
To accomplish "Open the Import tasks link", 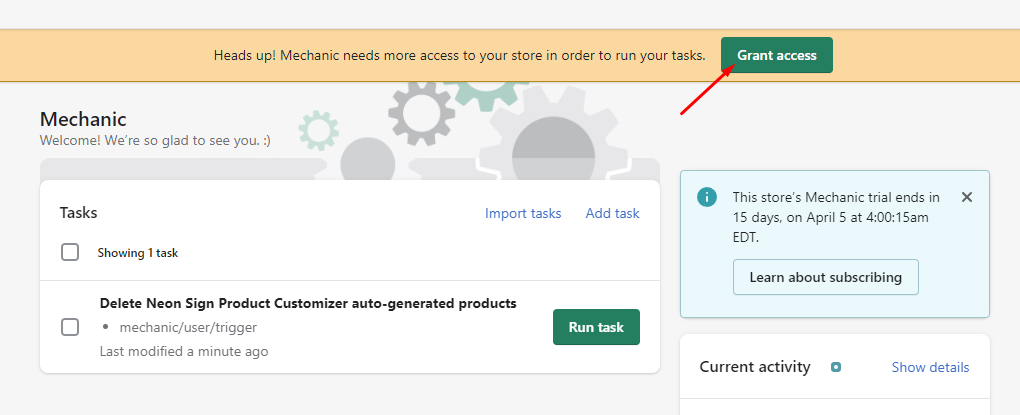I will [523, 213].
